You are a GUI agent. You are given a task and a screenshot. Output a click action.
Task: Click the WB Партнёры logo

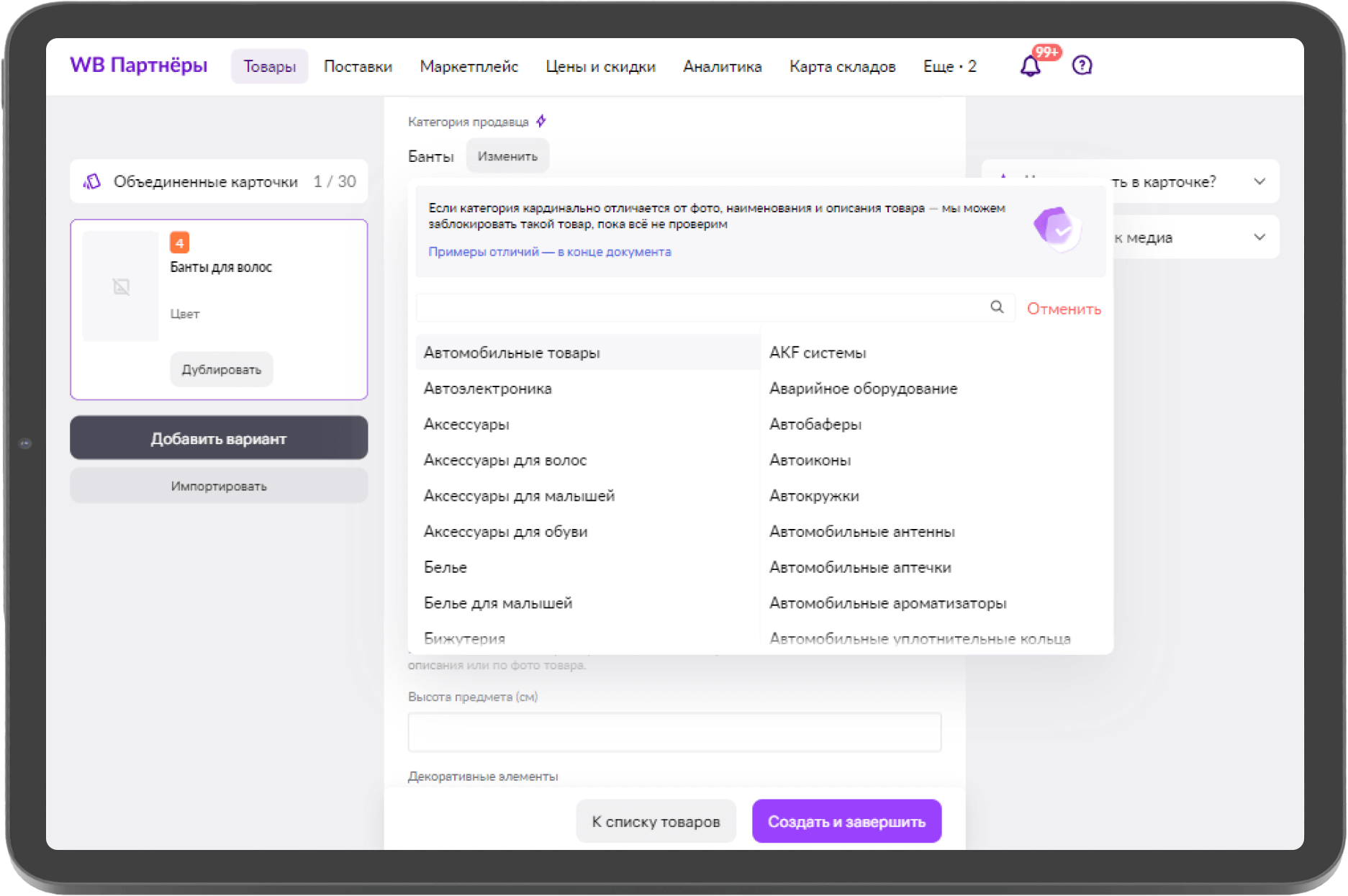point(139,65)
